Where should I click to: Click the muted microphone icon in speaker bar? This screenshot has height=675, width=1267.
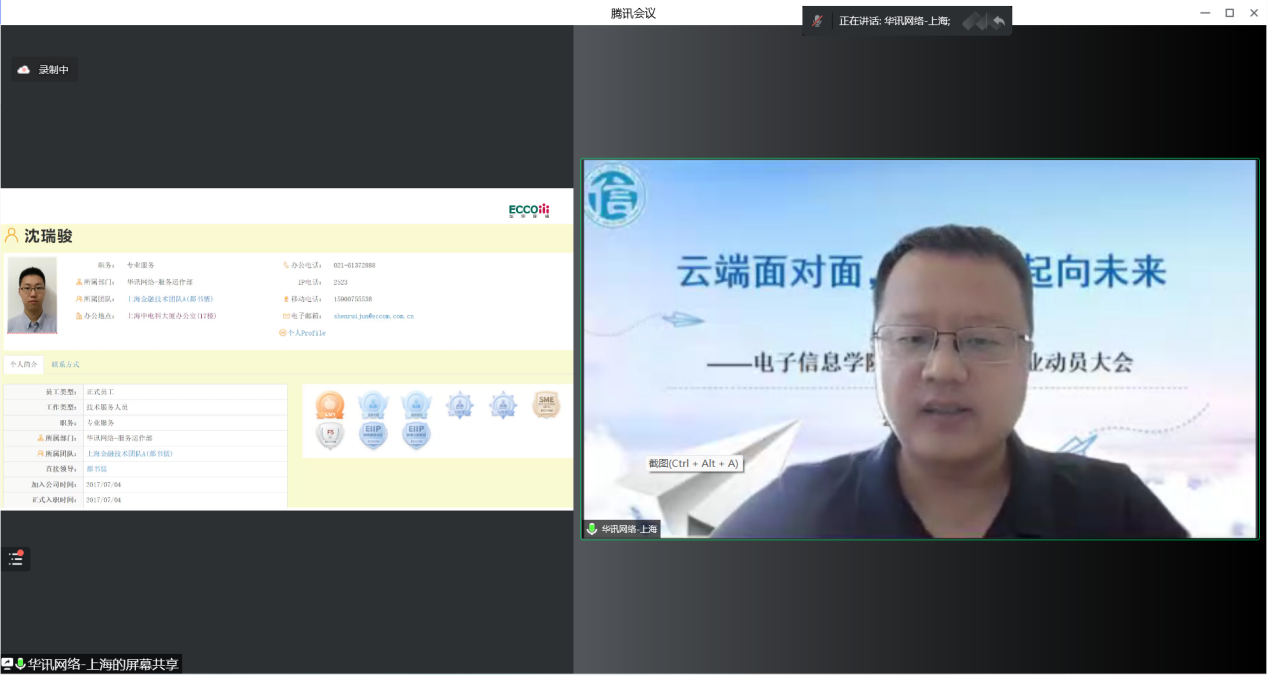point(818,21)
